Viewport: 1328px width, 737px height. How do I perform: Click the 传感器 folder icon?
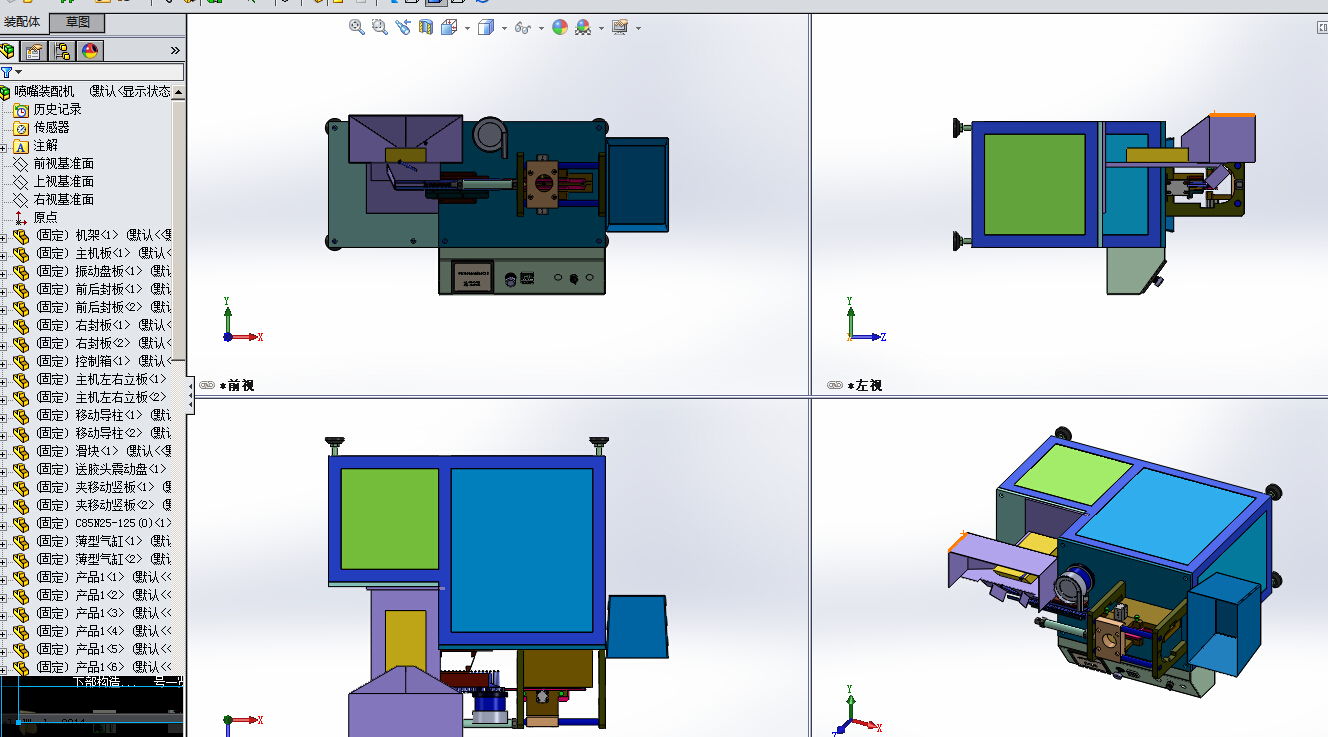click(21, 128)
